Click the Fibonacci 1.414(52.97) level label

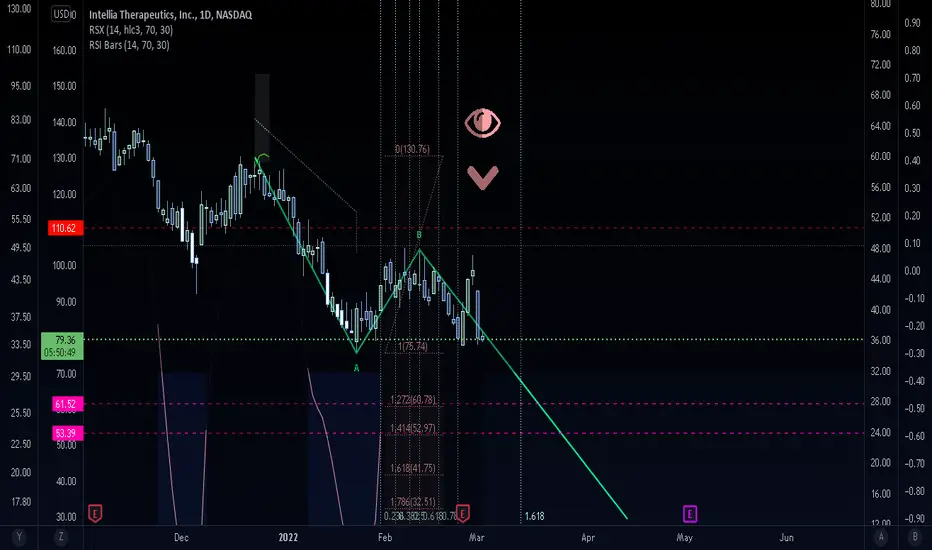[413, 428]
